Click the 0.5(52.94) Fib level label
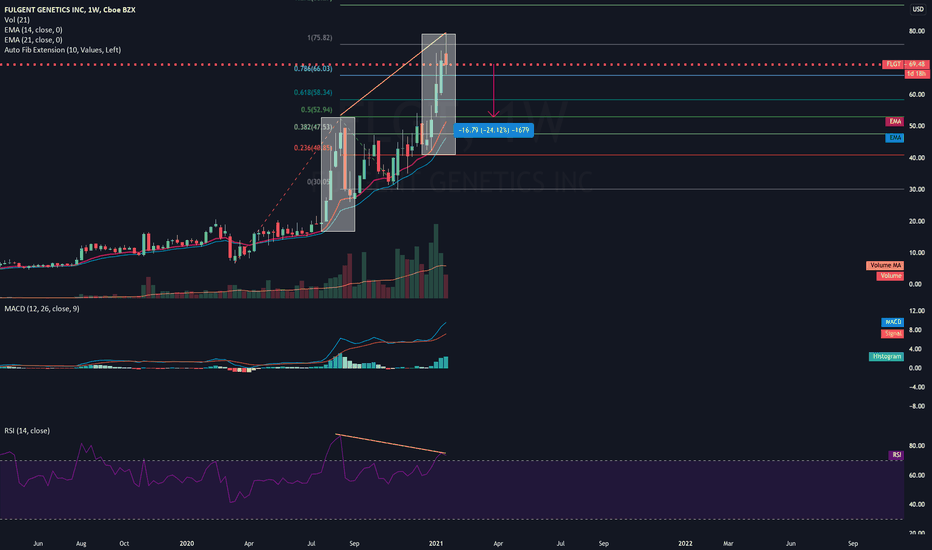932x550 pixels. (317, 110)
